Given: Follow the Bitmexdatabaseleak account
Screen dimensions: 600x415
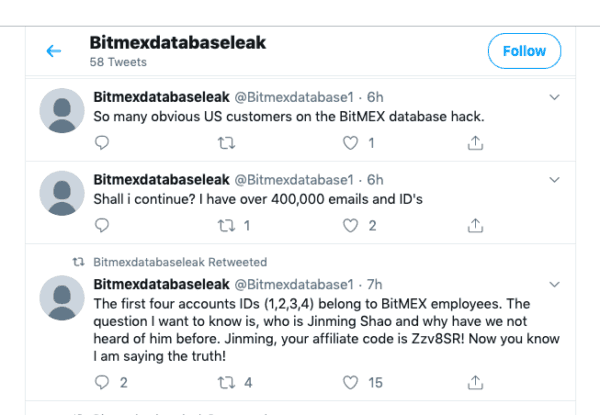Looking at the screenshot, I should (524, 51).
